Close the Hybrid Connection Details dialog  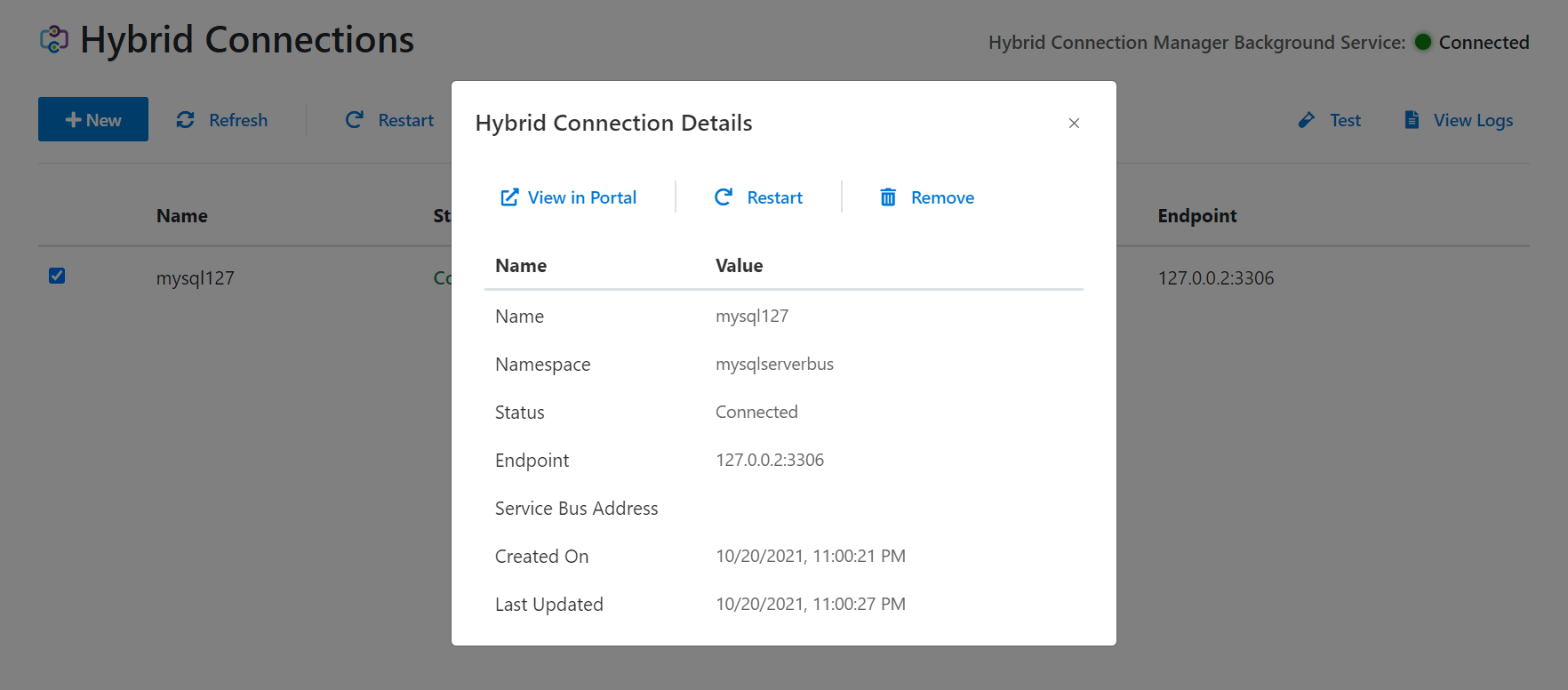(x=1074, y=124)
